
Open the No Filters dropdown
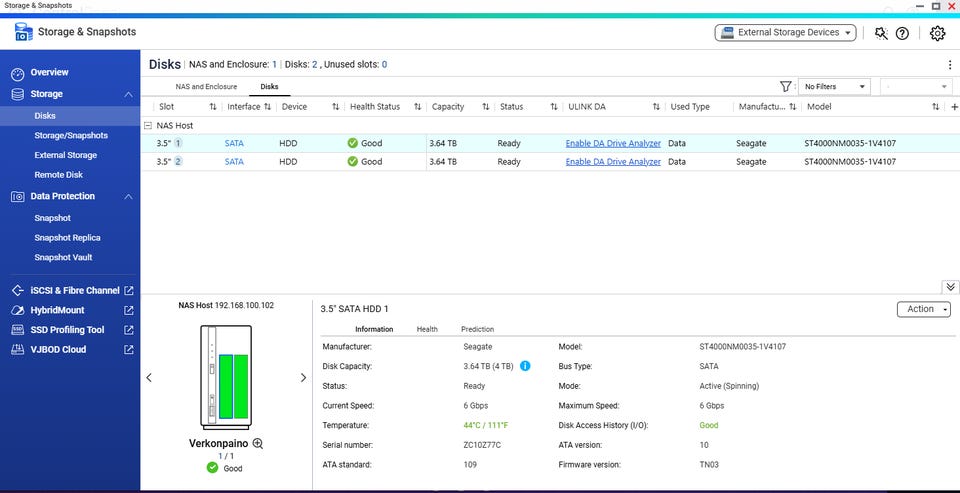[x=834, y=87]
